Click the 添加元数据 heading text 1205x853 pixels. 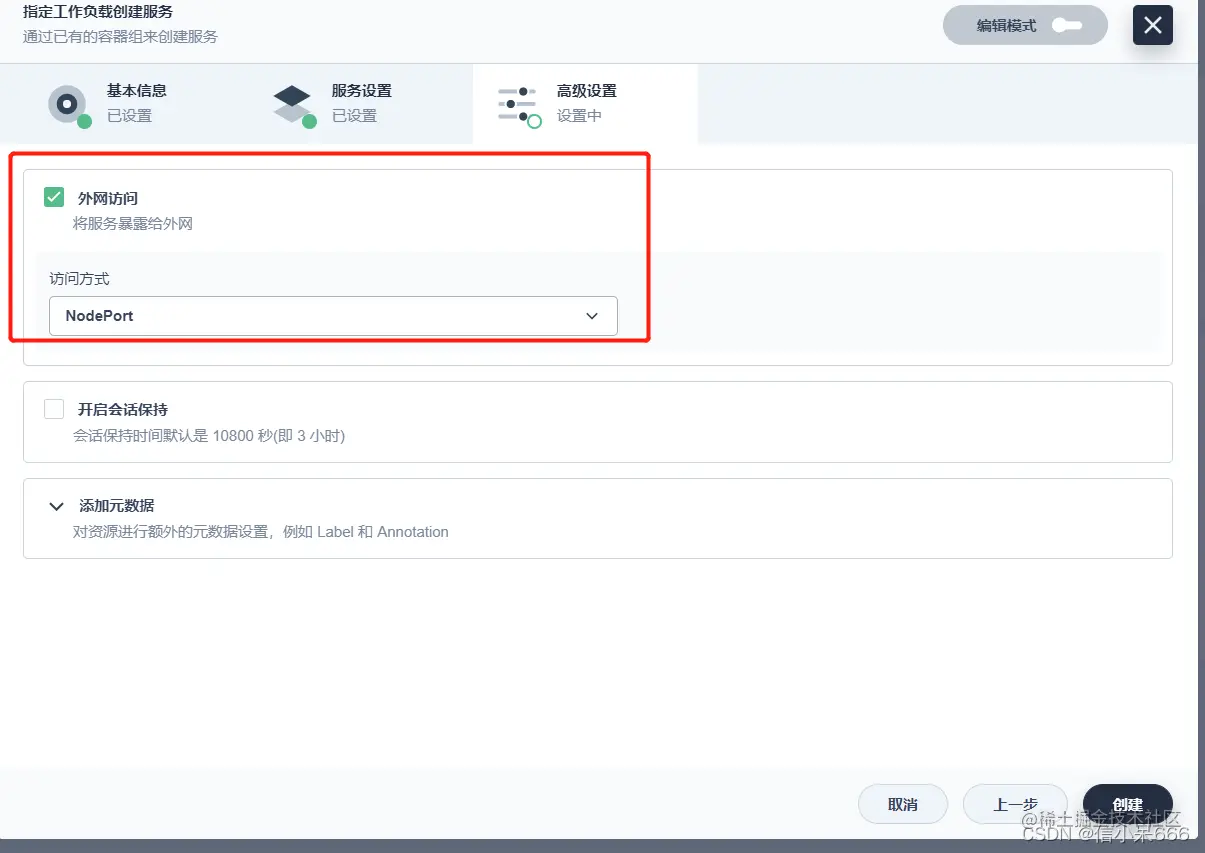coord(116,506)
